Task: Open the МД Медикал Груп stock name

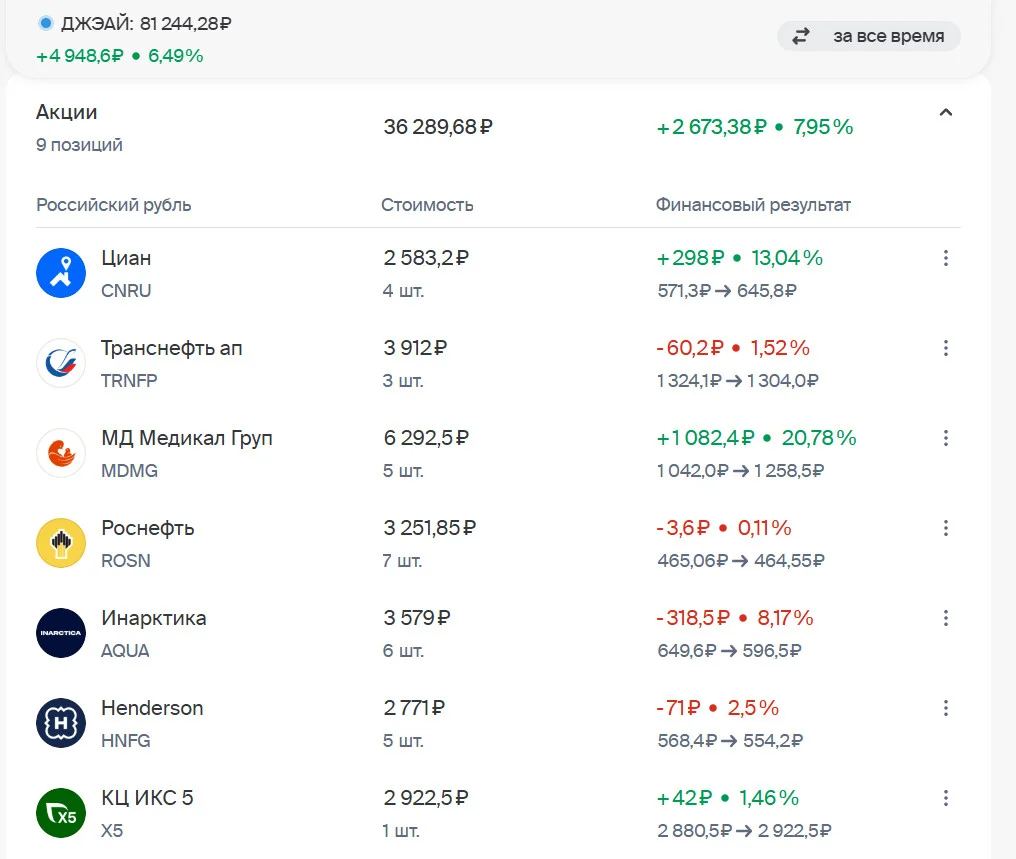Action: [x=187, y=438]
